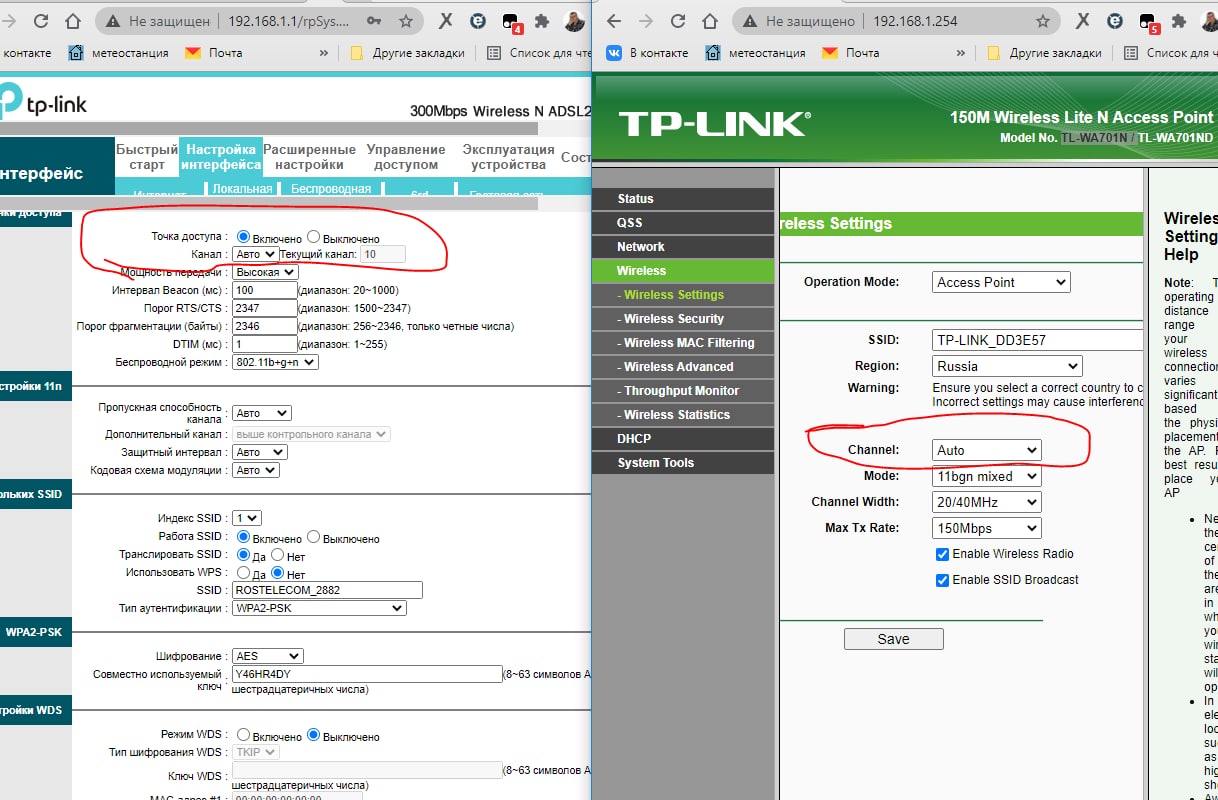Image resolution: width=1218 pixels, height=800 pixels.
Task: Open 'Беспроводной режим' 802.11b+g+n dropdown
Action: click(275, 362)
